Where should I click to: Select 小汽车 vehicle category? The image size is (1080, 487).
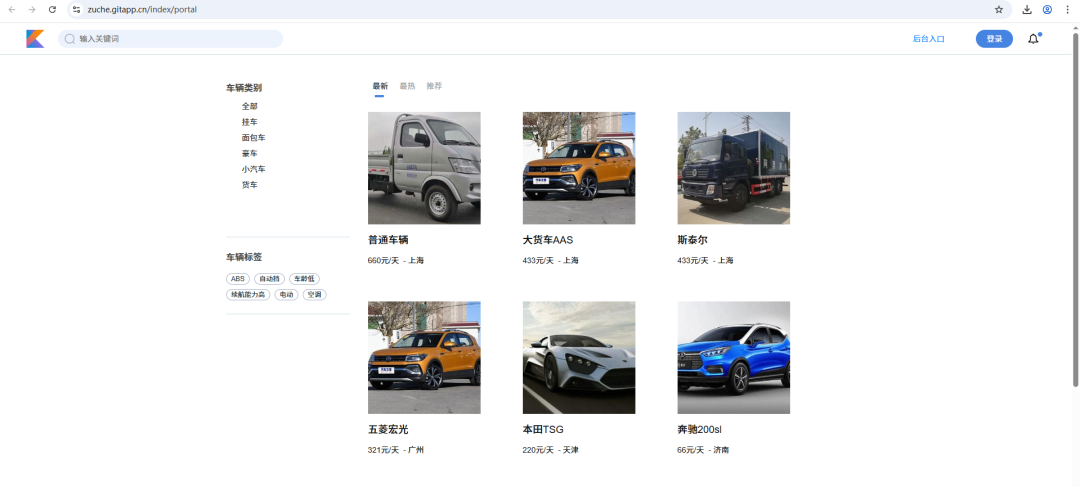point(253,169)
